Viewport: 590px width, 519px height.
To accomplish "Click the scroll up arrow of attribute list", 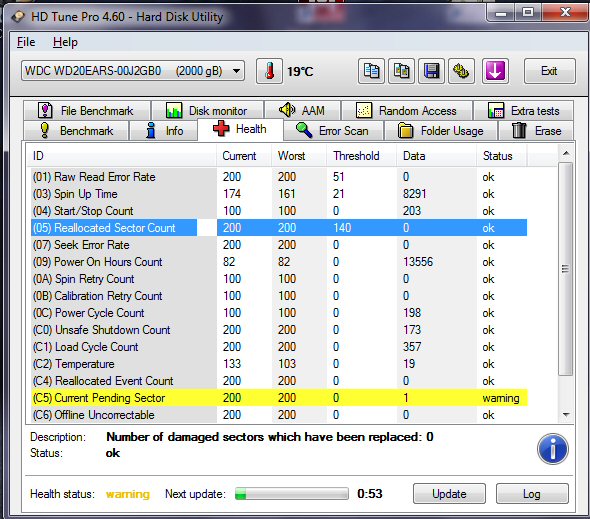I will coord(566,153).
